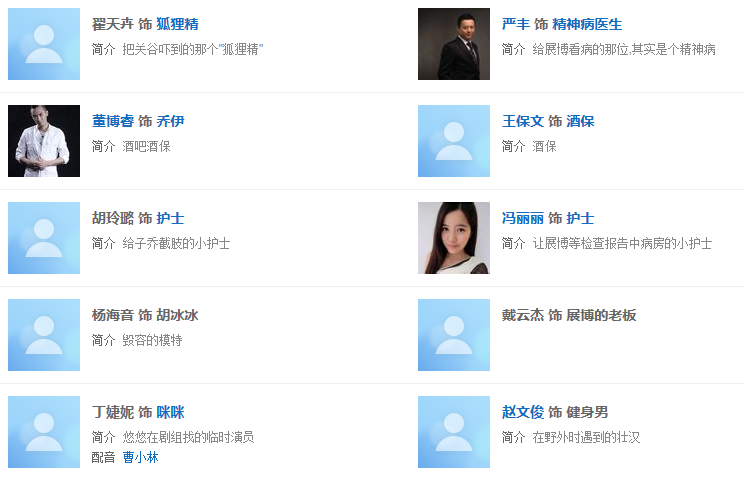Image resolution: width=744 pixels, height=478 pixels.
Task: Open 胡玲璐's 护士 role link
Action: click(170, 218)
